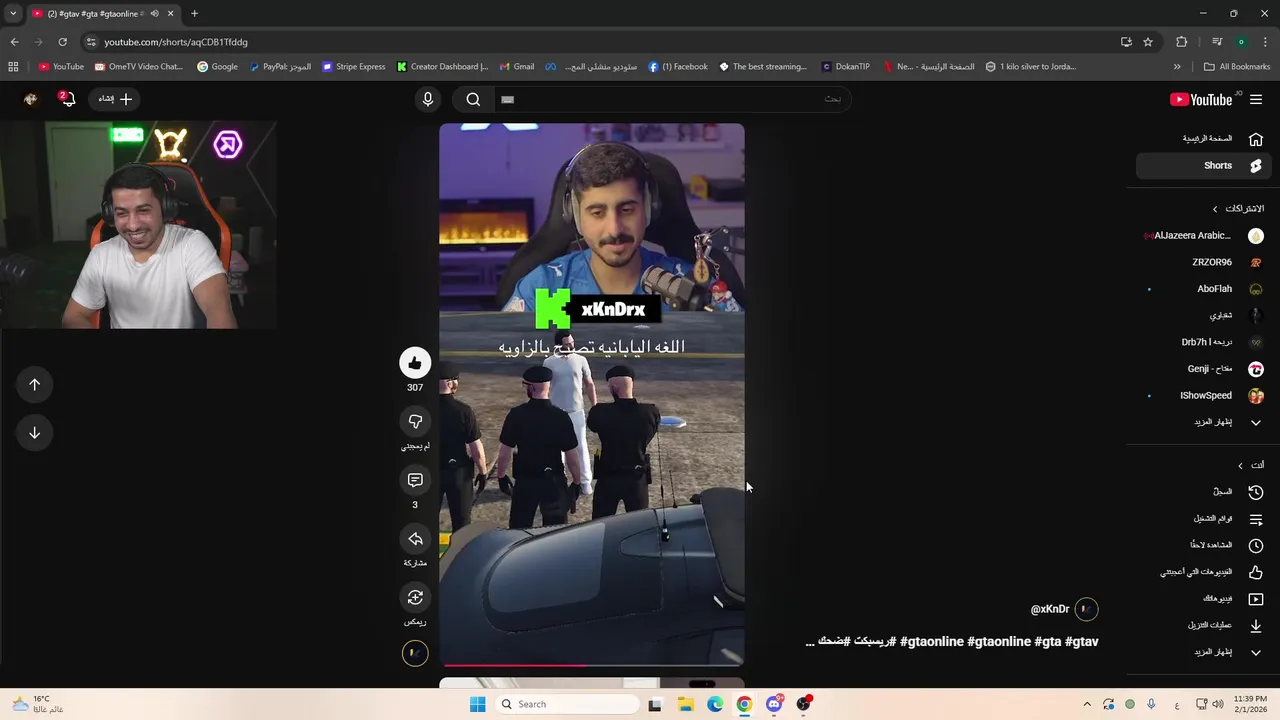Open Microsoft Edge from the taskbar
This screenshot has height=720, width=1280.
[x=715, y=704]
